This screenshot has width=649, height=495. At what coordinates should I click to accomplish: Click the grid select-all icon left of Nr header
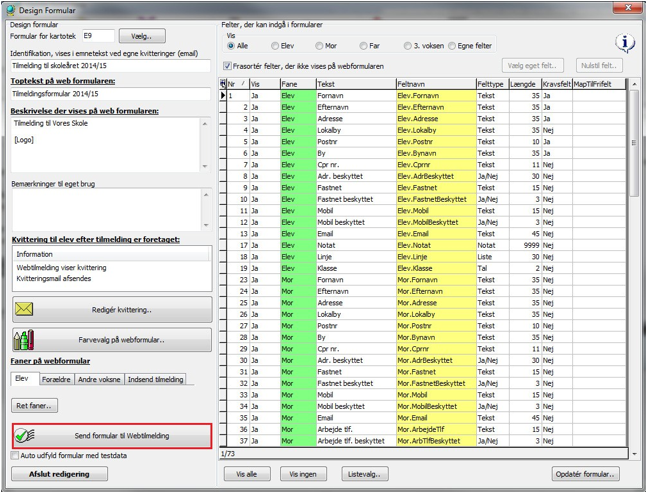coord(223,84)
